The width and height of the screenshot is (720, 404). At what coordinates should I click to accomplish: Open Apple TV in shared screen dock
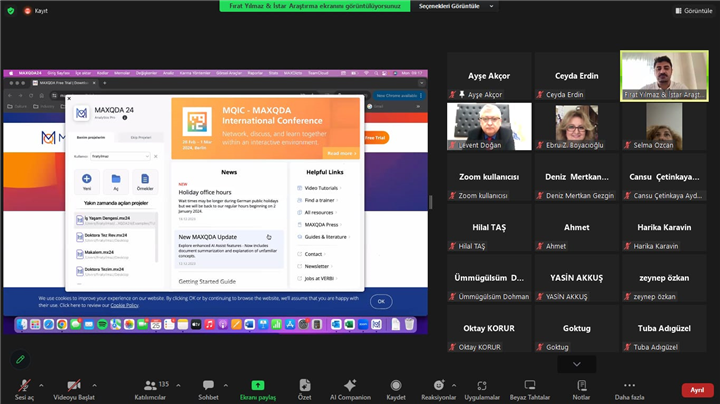[x=196, y=325]
